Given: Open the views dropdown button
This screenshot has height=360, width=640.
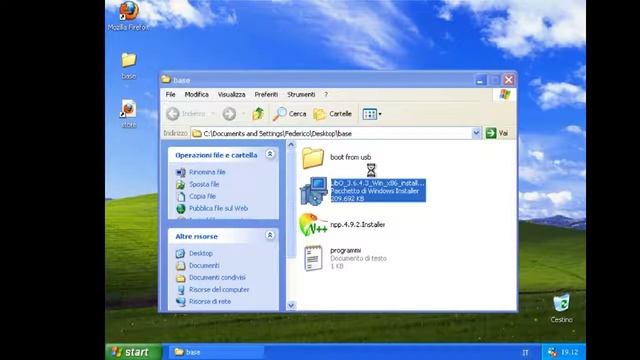Looking at the screenshot, I should [x=372, y=114].
